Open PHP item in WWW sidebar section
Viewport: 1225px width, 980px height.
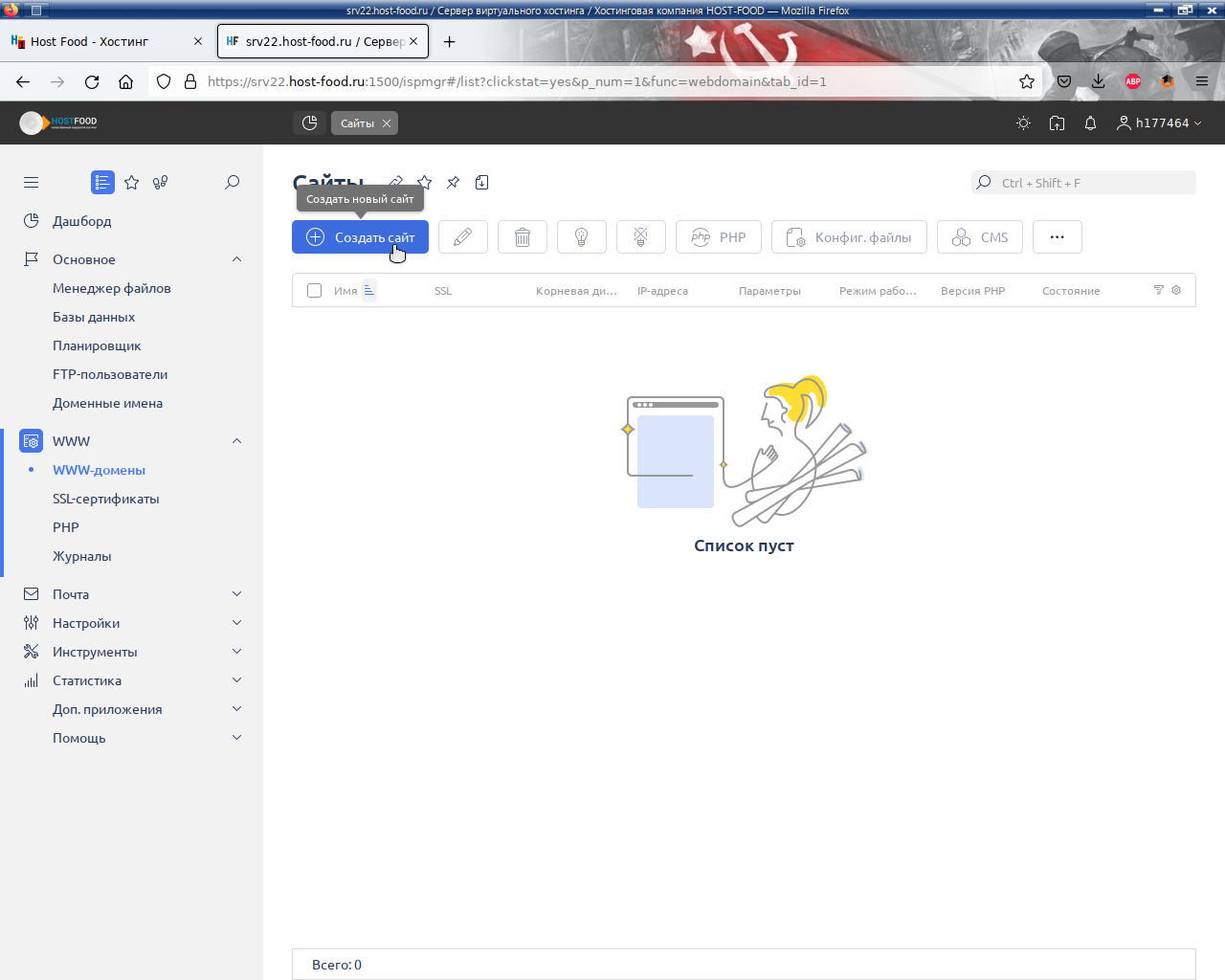[x=66, y=527]
